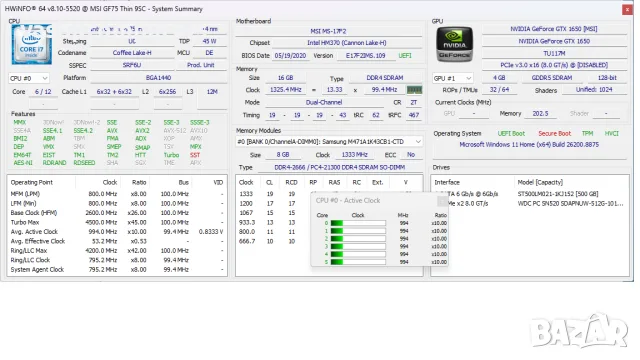Click the 45 W TDP value
Image resolution: width=640 pixels, height=360 pixels.
209,41
